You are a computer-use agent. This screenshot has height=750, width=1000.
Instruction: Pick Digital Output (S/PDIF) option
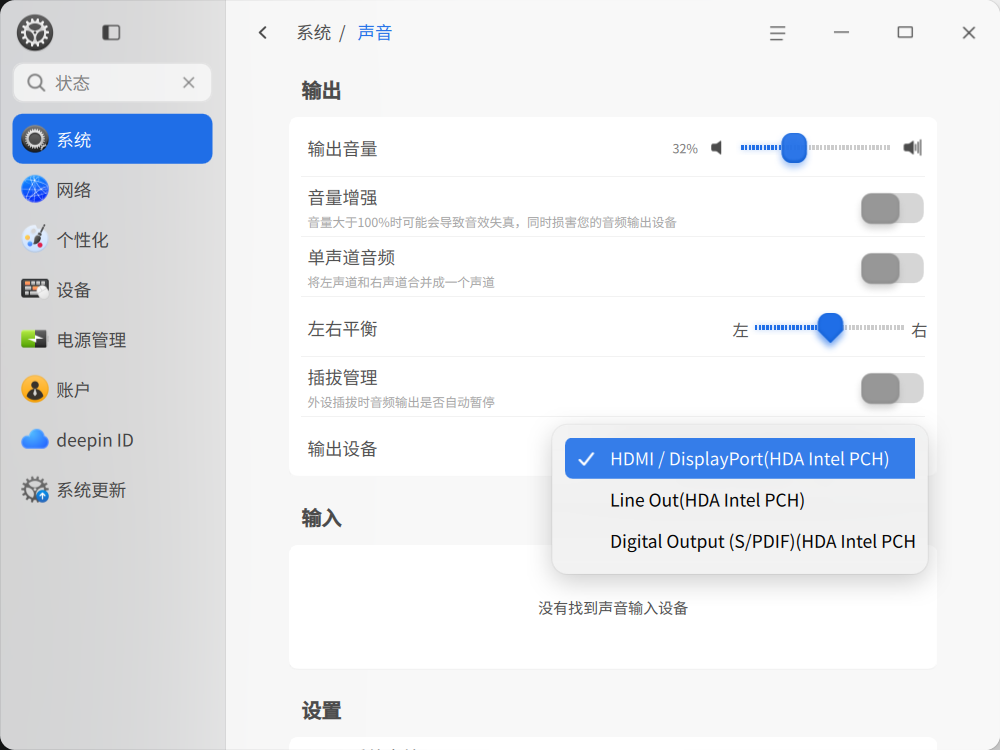pyautogui.click(x=740, y=541)
